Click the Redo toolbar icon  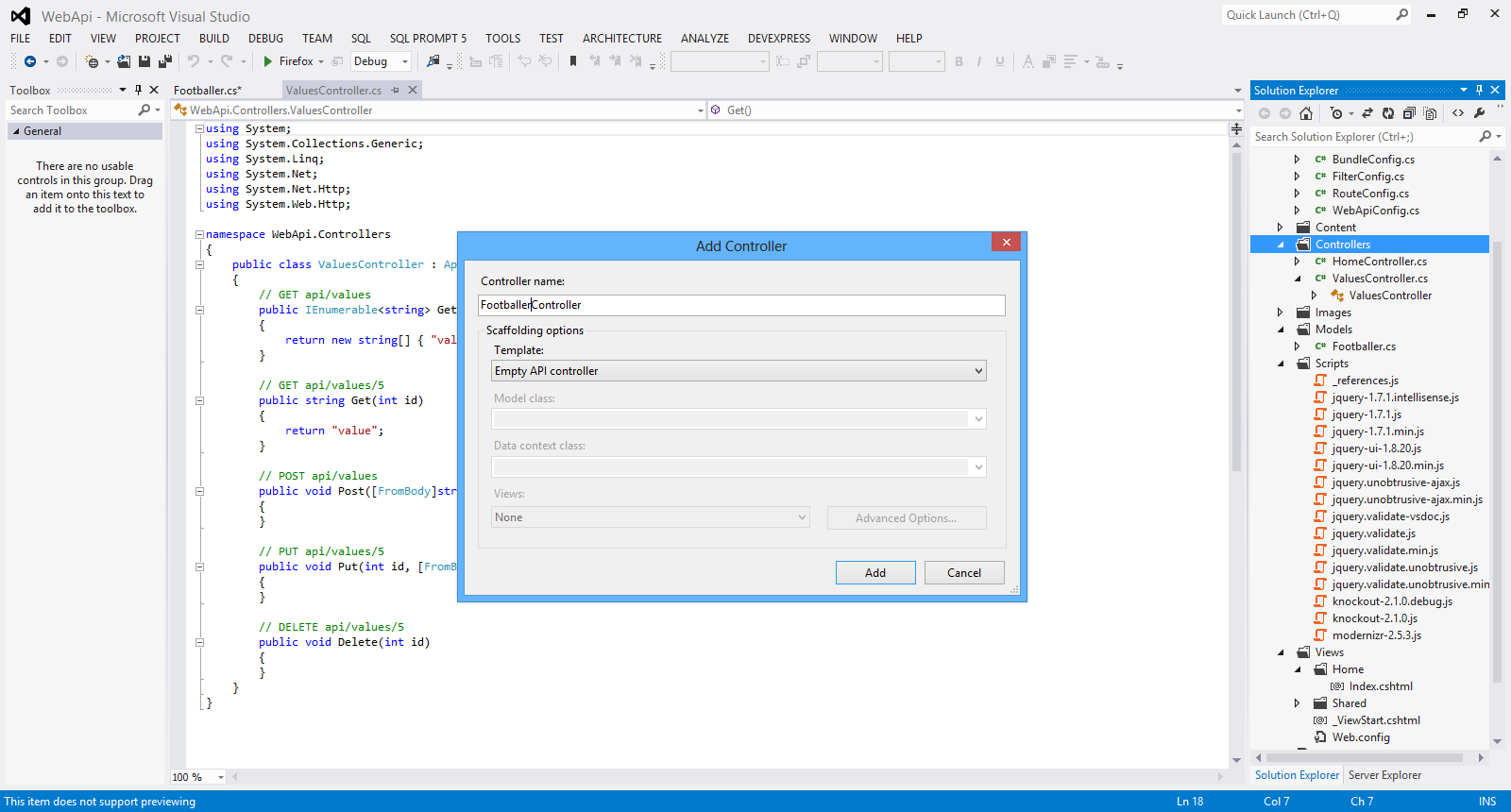[227, 61]
